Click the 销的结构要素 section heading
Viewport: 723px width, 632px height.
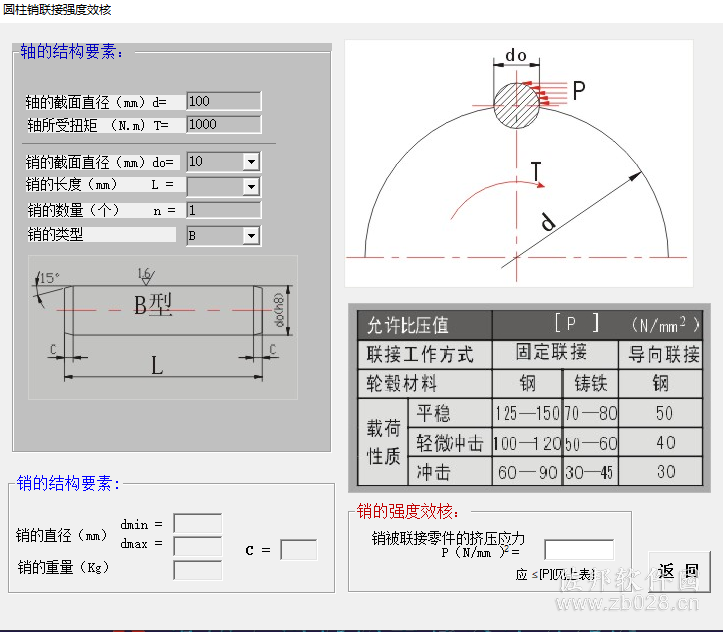tap(68, 483)
